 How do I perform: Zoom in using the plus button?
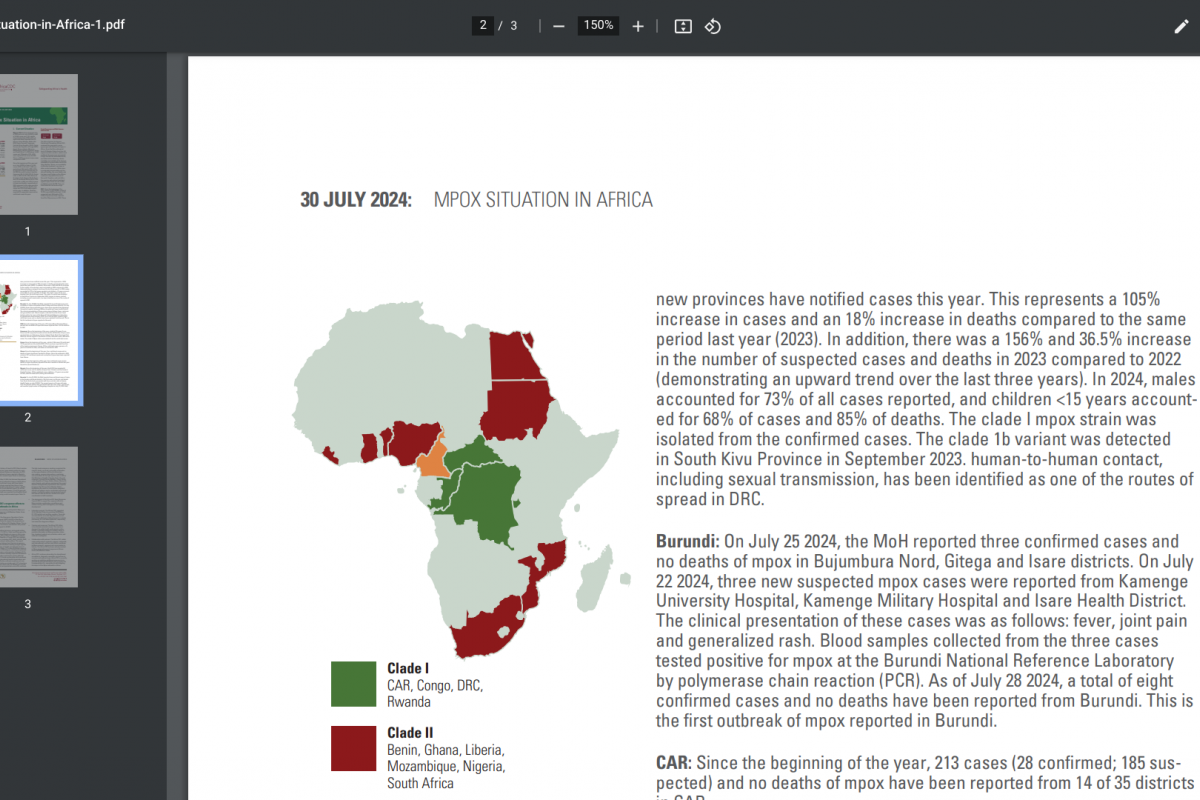[x=638, y=26]
